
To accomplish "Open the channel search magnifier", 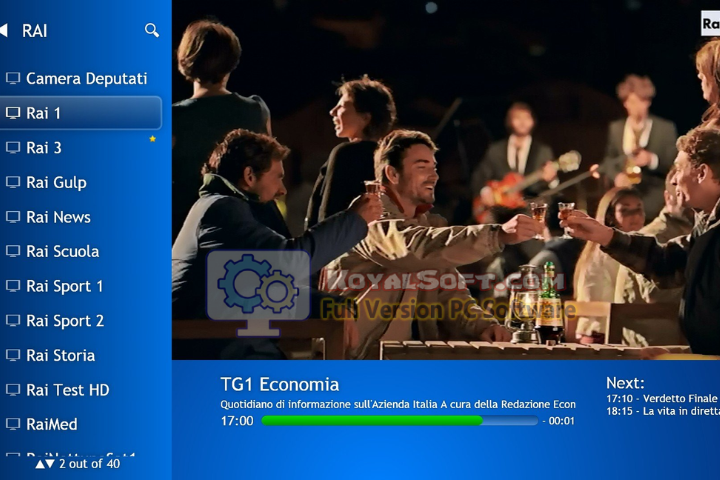I will [152, 30].
